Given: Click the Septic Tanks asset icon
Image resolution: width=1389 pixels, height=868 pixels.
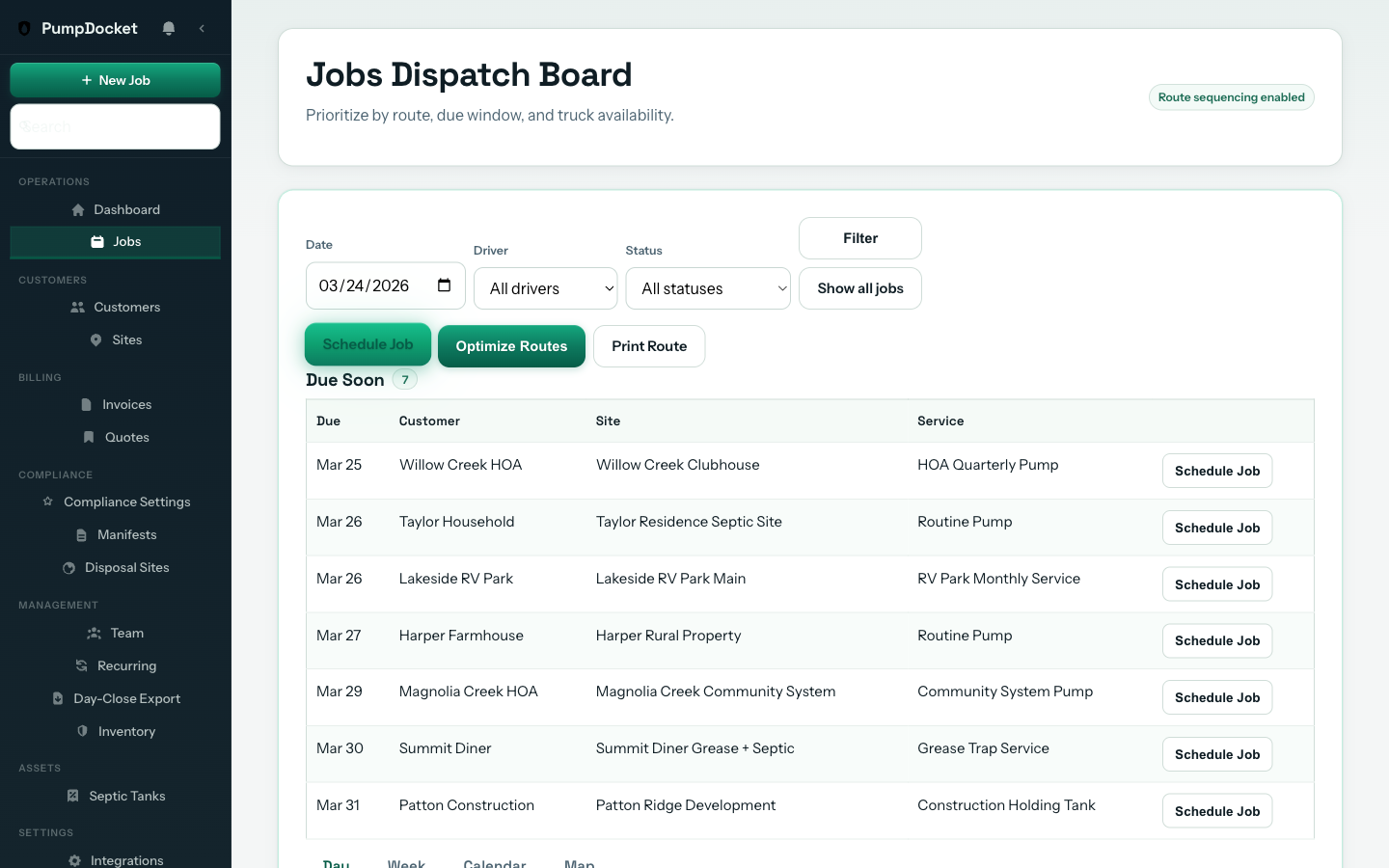Looking at the screenshot, I should [72, 796].
